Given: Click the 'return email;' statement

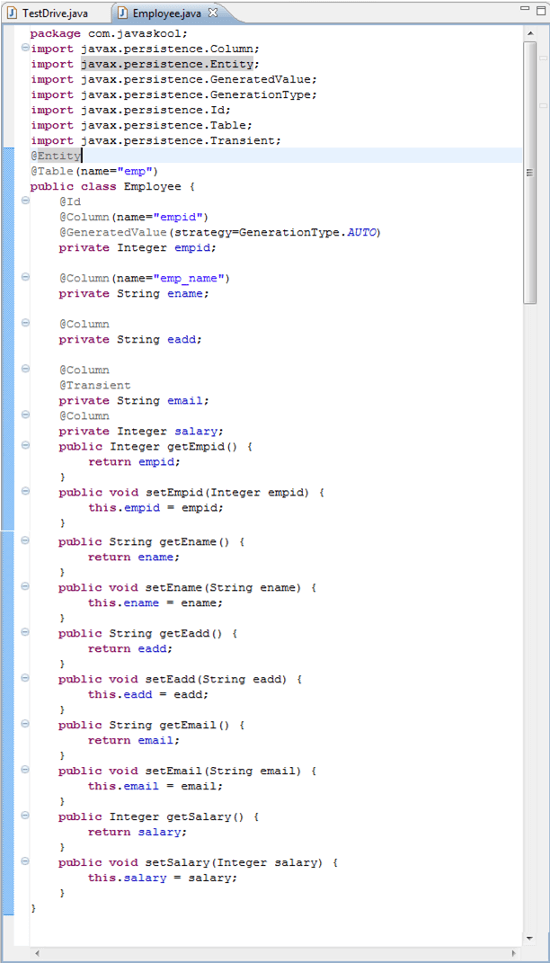Looking at the screenshot, I should tap(134, 741).
